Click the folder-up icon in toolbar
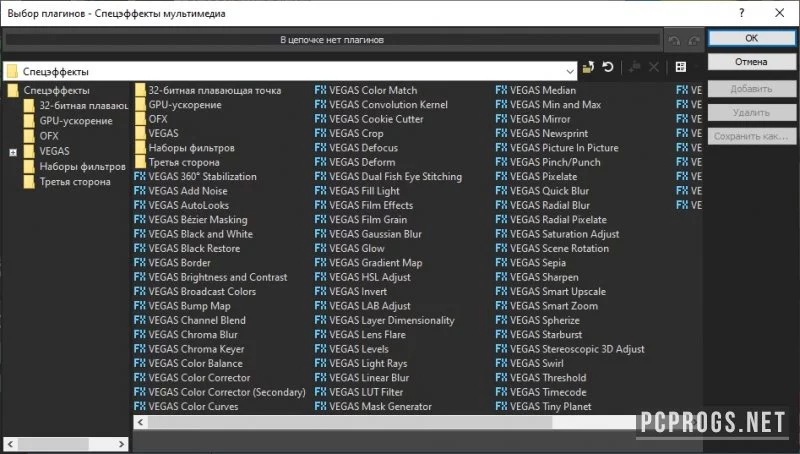800x454 pixels. pos(588,67)
